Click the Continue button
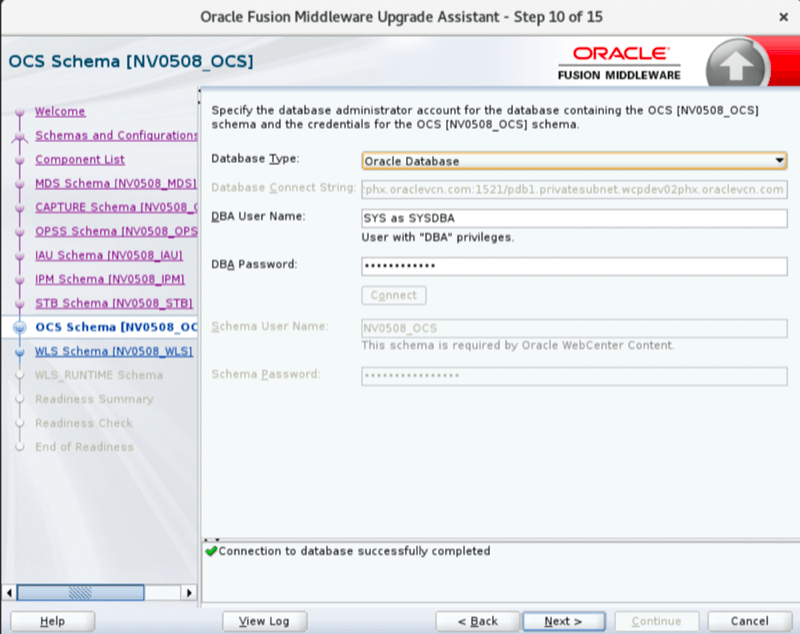The height and width of the screenshot is (634, 800). [x=657, y=621]
